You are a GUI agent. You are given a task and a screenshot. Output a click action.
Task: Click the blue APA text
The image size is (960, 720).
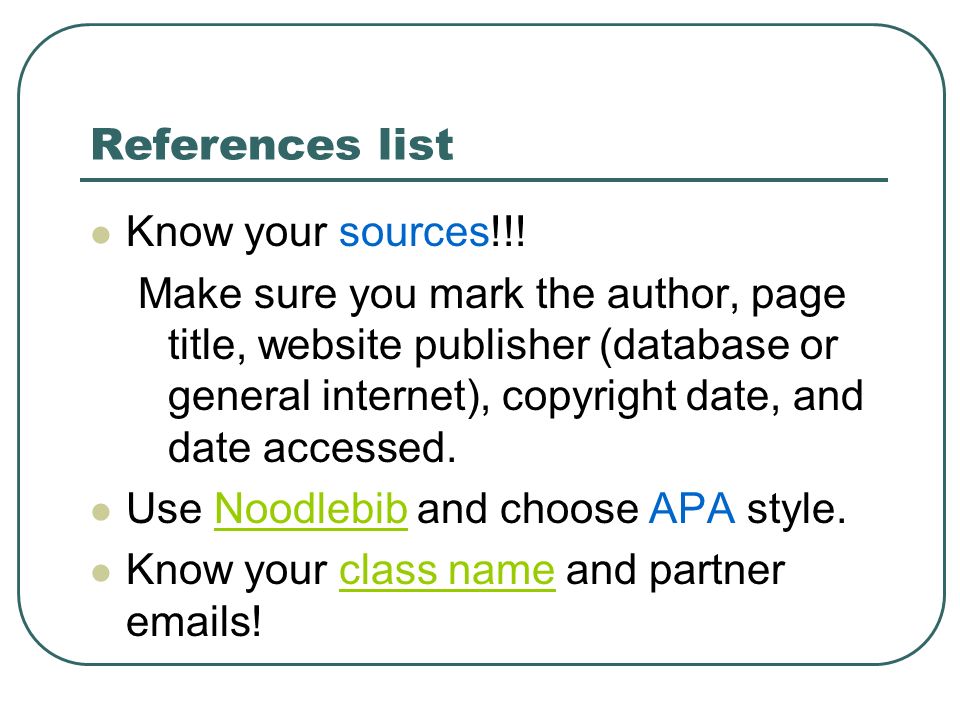coord(692,509)
